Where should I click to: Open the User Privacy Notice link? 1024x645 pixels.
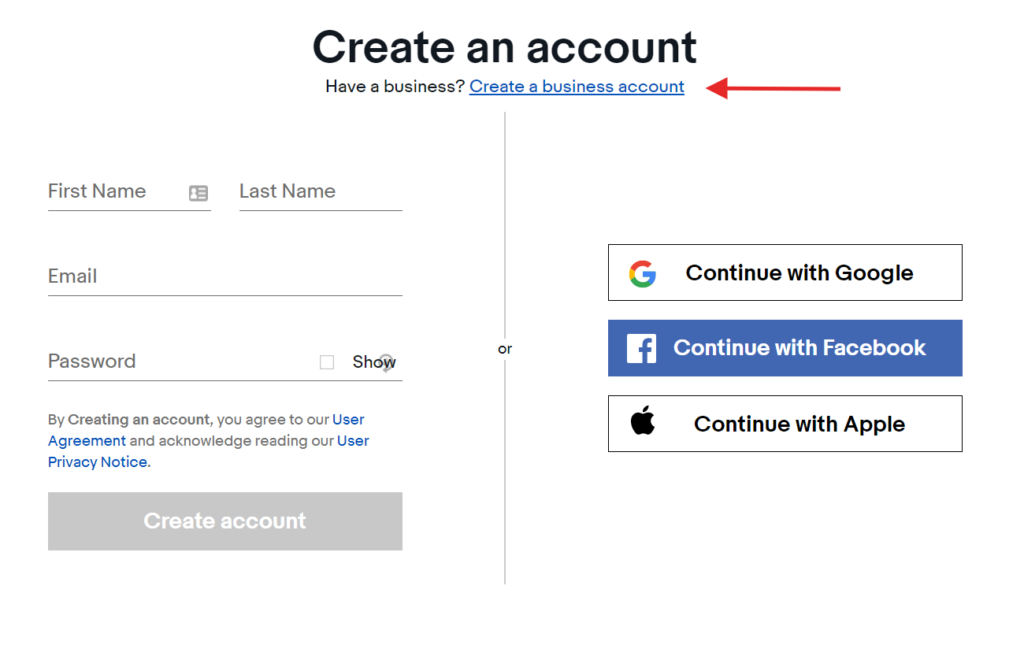pyautogui.click(x=98, y=462)
